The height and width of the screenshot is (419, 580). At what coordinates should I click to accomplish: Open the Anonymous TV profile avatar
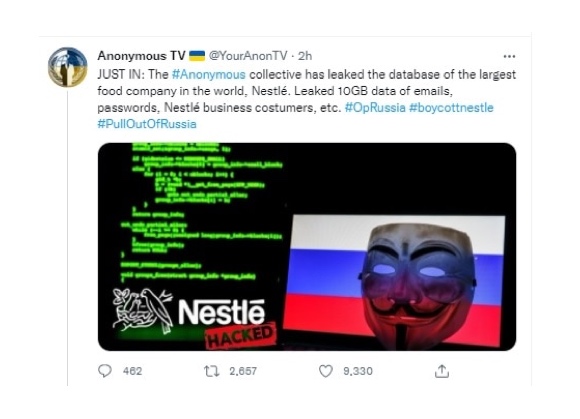click(68, 67)
